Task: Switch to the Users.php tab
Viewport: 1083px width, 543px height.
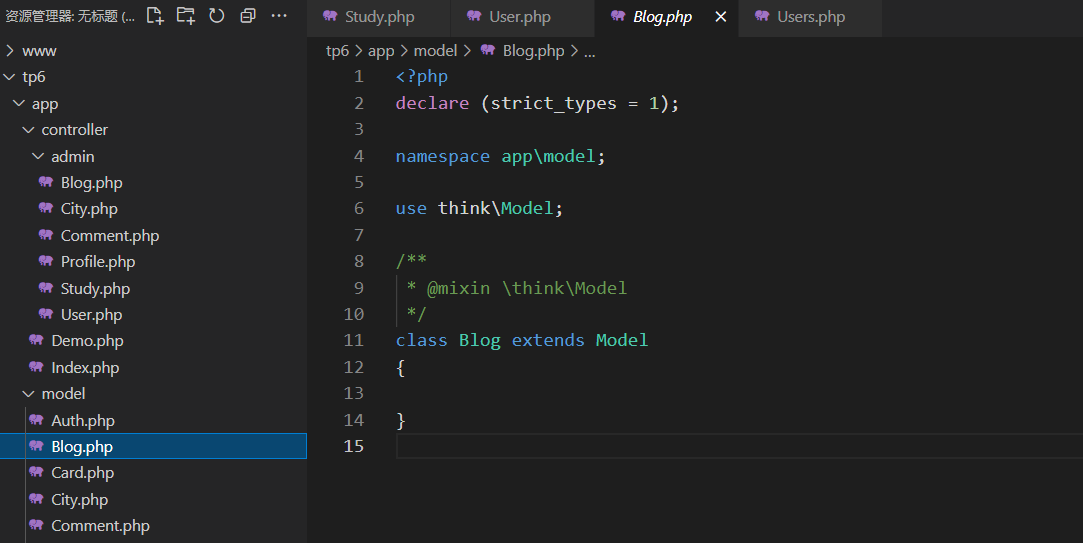Action: point(810,17)
